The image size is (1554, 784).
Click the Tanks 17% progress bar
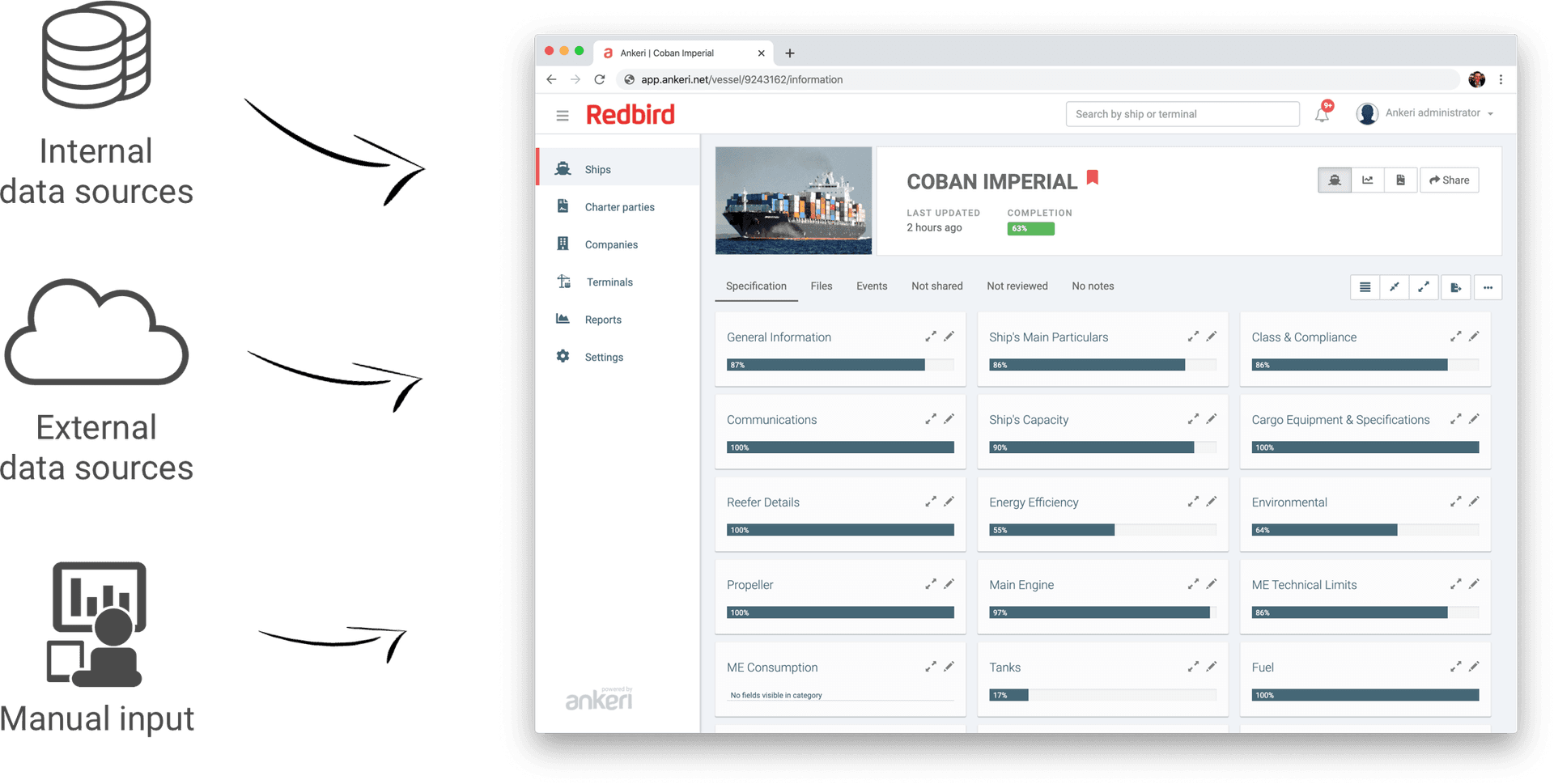click(1102, 695)
